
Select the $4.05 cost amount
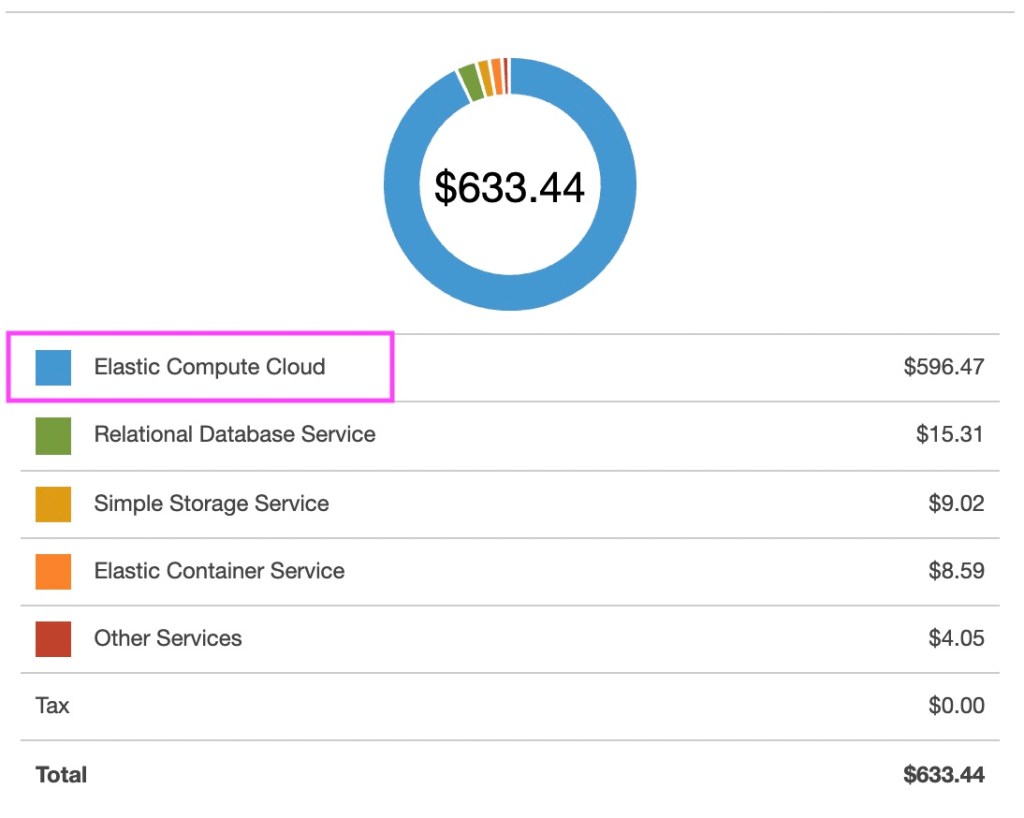(955, 639)
